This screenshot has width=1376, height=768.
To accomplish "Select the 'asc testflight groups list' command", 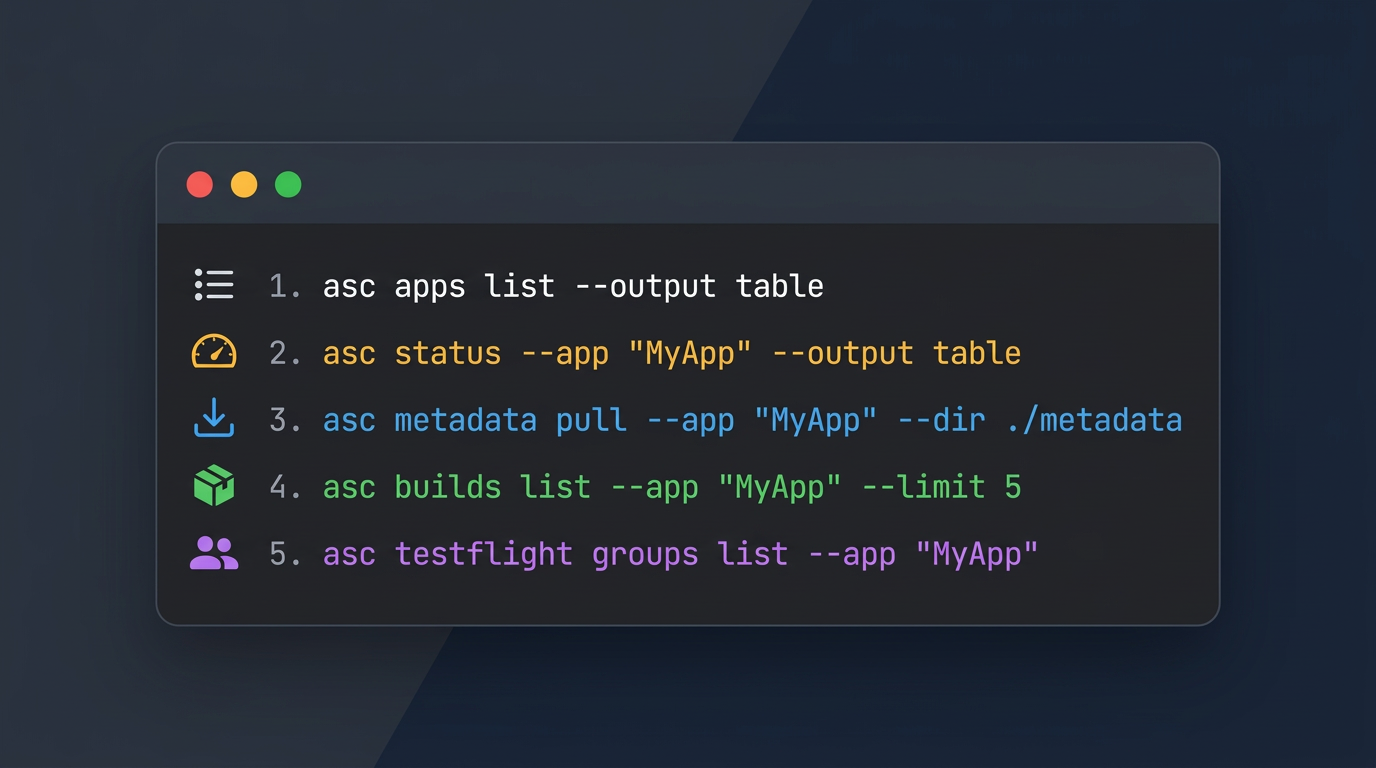I will 555,554.
